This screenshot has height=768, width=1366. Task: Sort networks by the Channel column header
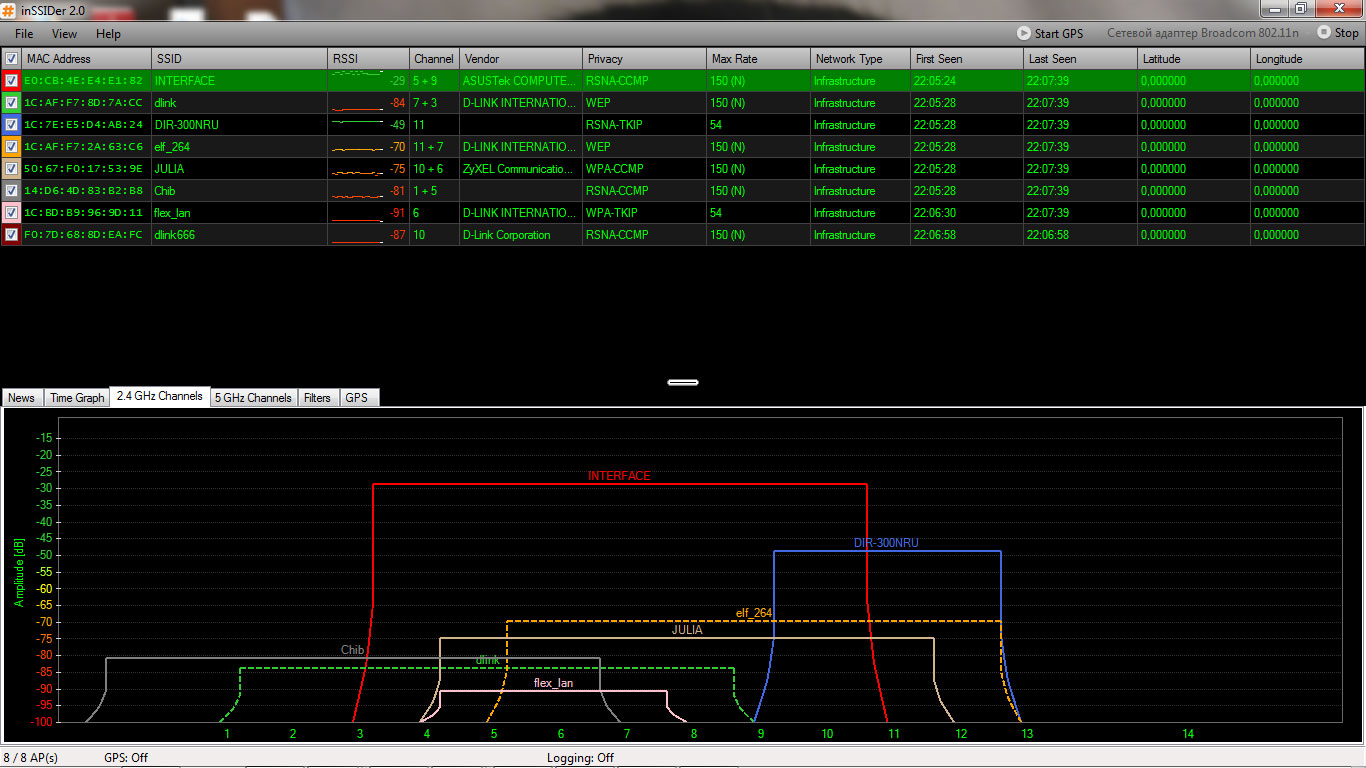(x=433, y=59)
